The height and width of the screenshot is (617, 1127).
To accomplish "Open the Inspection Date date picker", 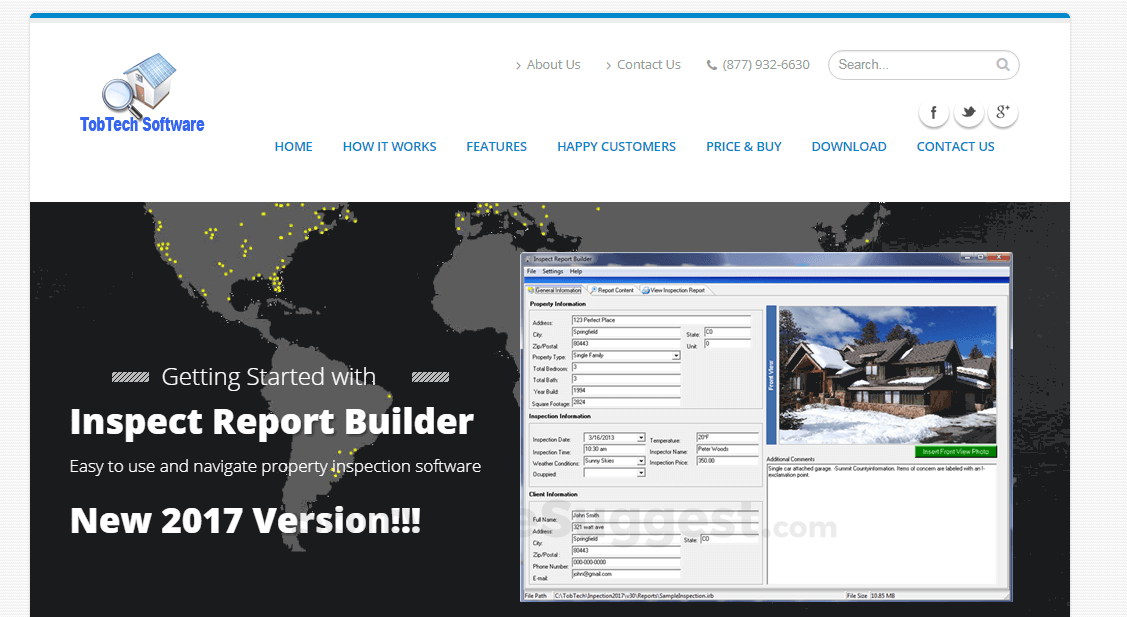I will 641,437.
